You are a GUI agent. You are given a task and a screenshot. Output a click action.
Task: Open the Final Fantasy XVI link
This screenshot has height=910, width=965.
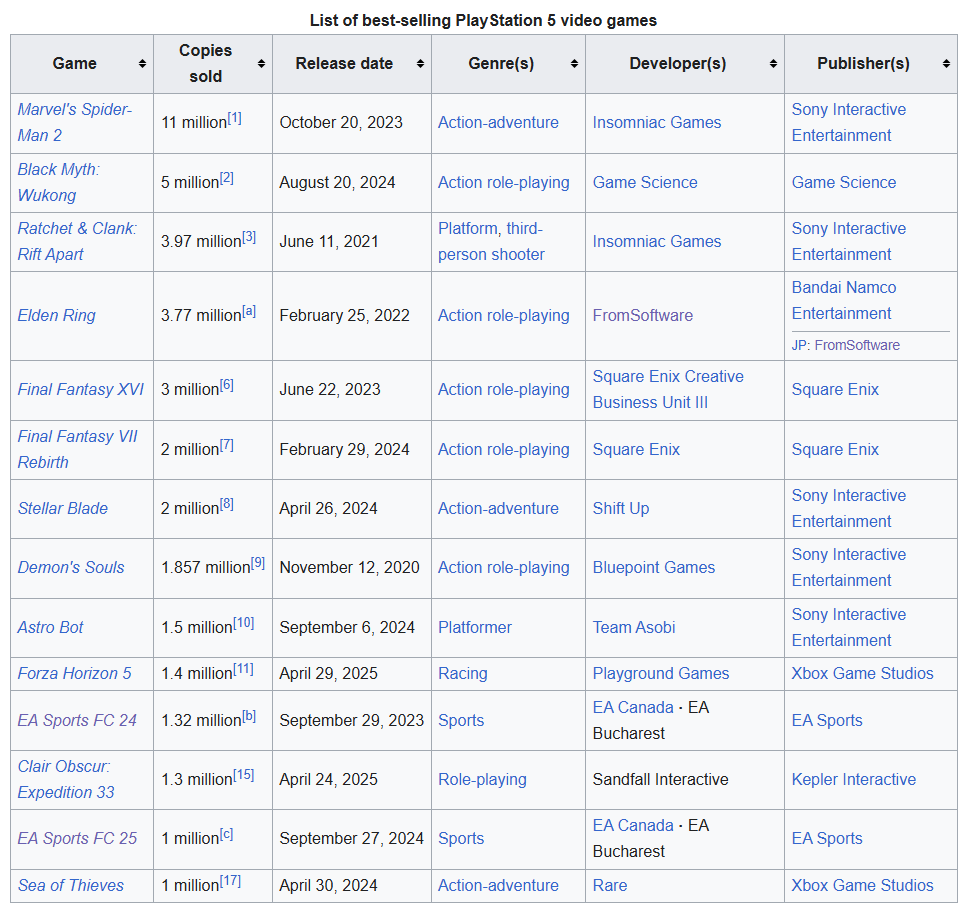(x=81, y=389)
